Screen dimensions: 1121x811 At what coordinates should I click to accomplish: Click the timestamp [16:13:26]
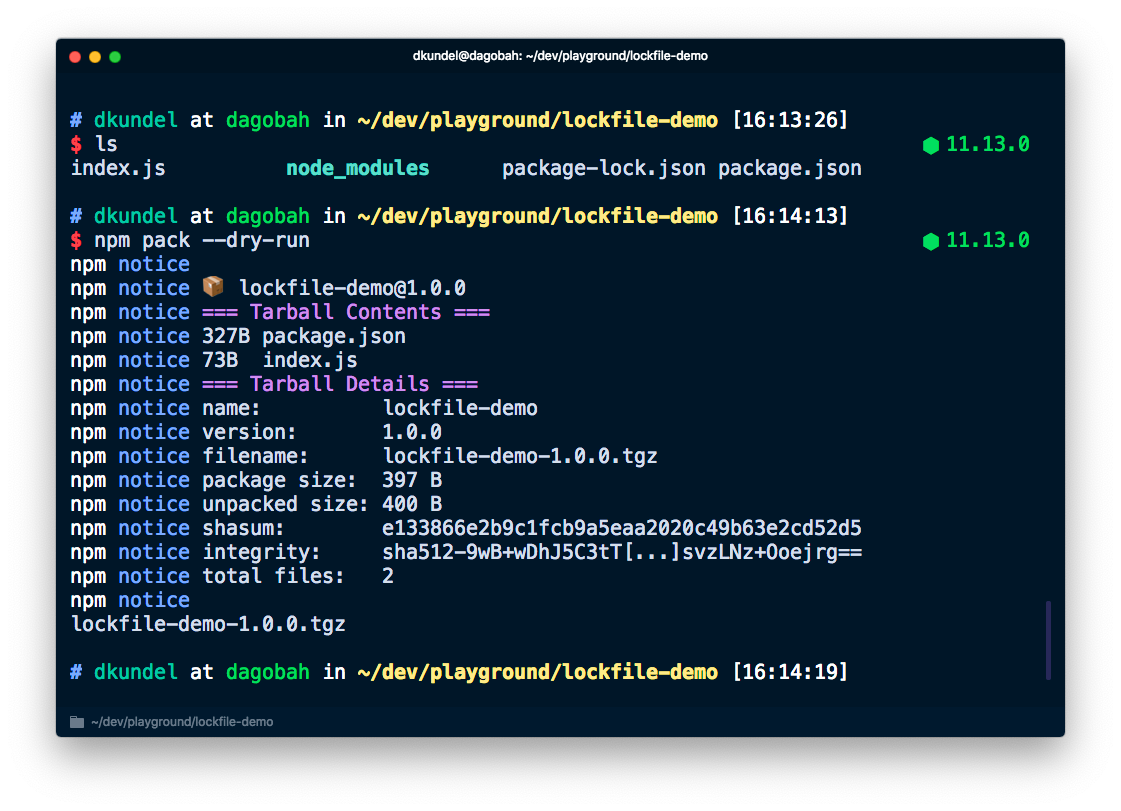pos(790,120)
